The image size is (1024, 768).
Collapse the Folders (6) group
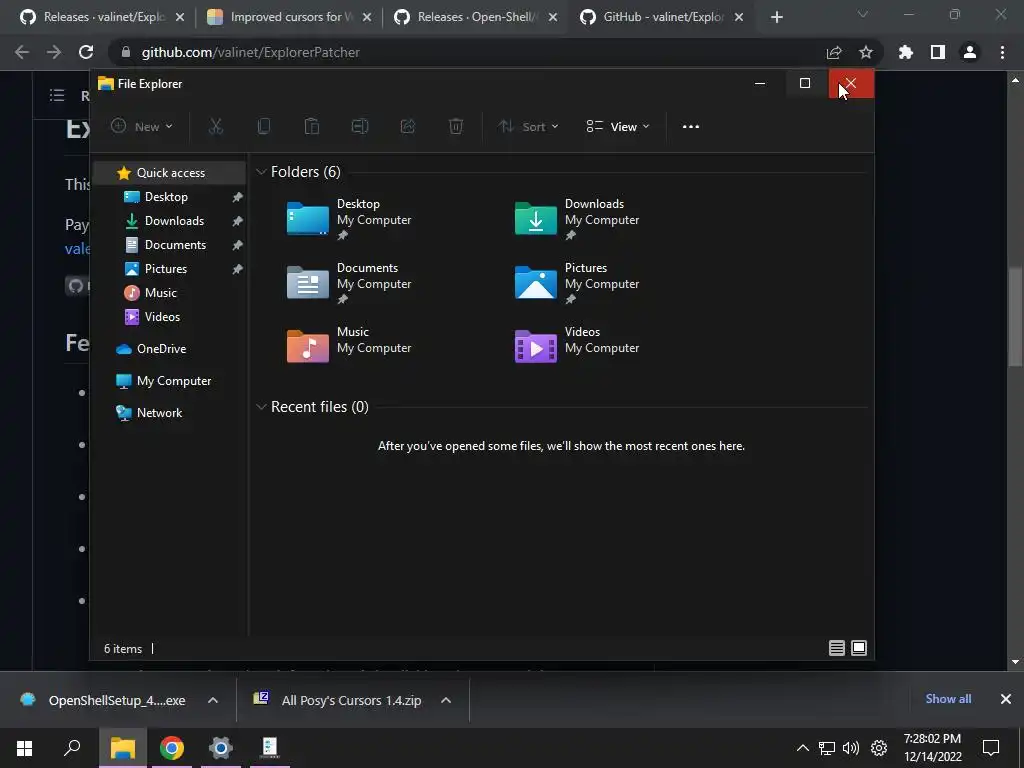click(261, 172)
